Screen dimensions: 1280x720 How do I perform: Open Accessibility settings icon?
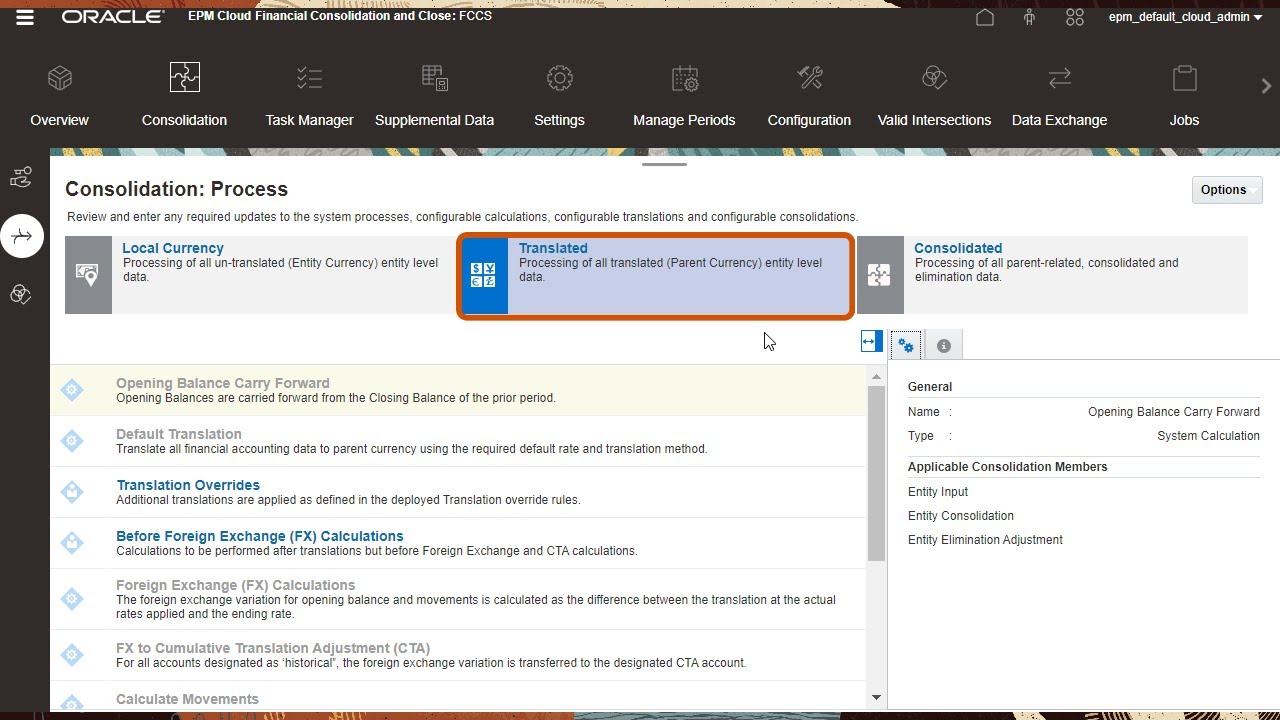(1029, 17)
